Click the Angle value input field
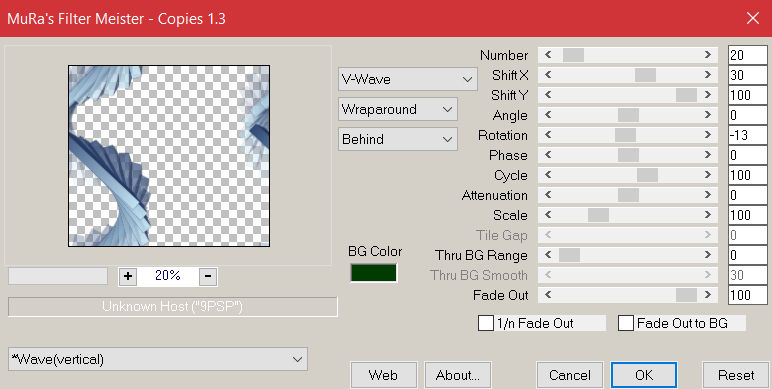The width and height of the screenshot is (772, 389). (747, 115)
